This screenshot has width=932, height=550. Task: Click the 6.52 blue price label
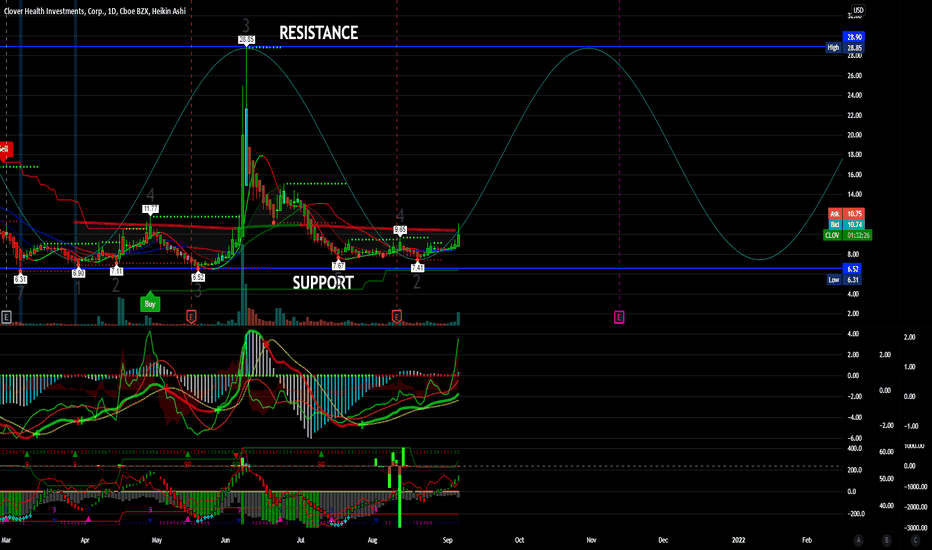point(854,269)
